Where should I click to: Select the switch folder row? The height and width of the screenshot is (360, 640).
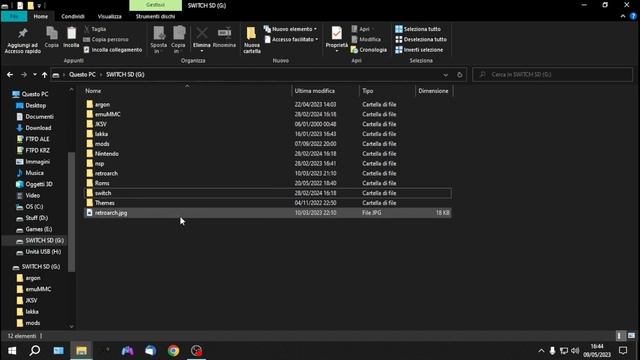(x=268, y=193)
